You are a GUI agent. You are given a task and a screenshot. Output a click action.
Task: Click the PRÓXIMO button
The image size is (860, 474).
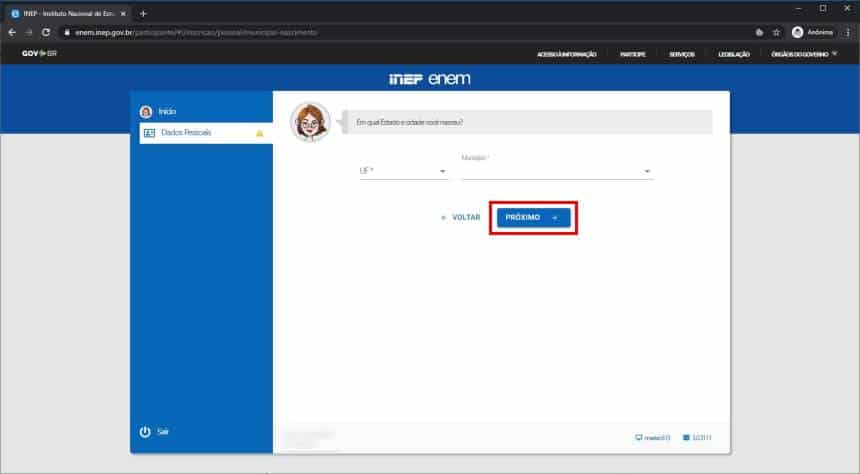(x=533, y=218)
